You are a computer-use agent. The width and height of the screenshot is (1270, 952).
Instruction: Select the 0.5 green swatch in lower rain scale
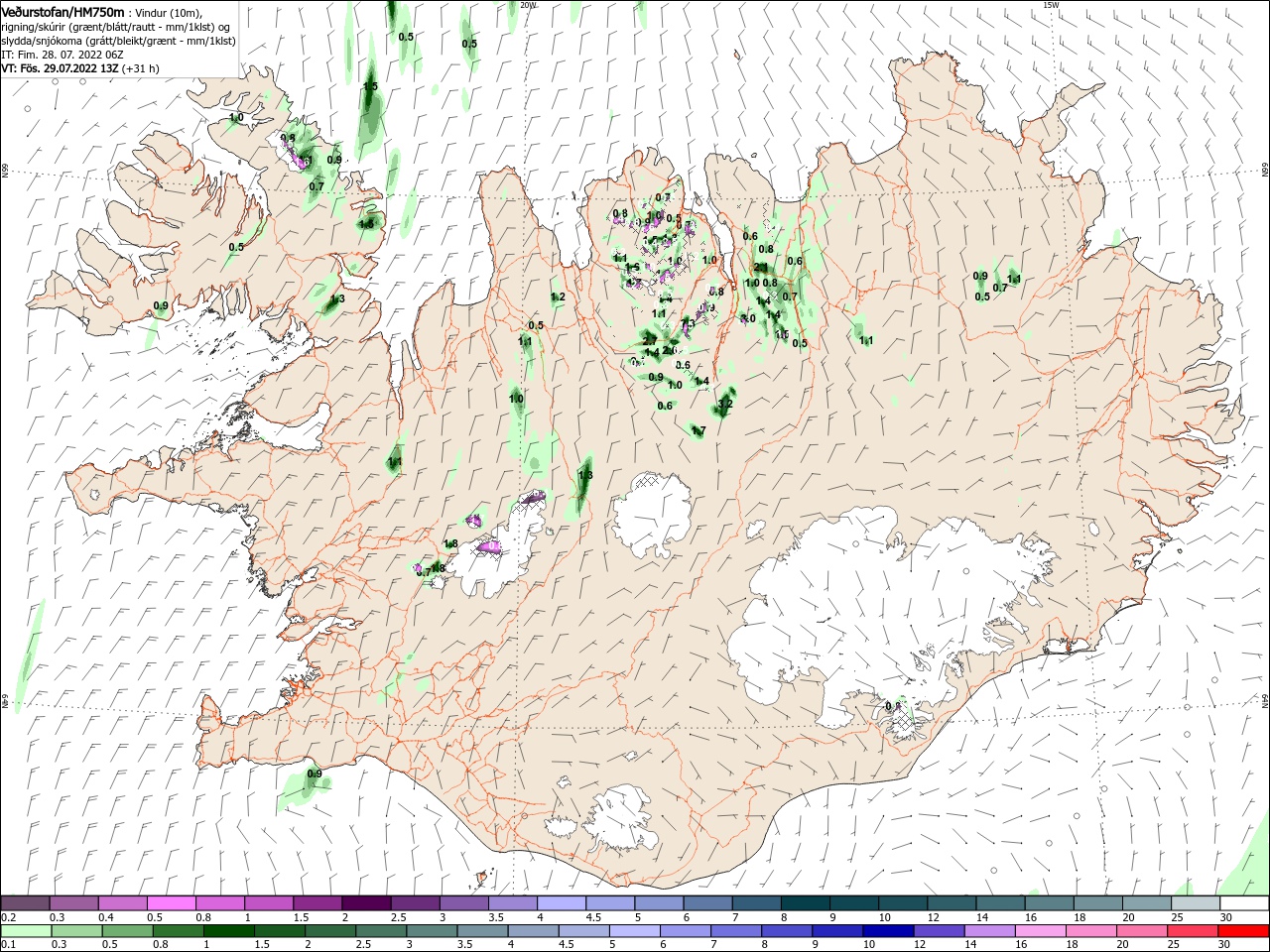pos(127,931)
